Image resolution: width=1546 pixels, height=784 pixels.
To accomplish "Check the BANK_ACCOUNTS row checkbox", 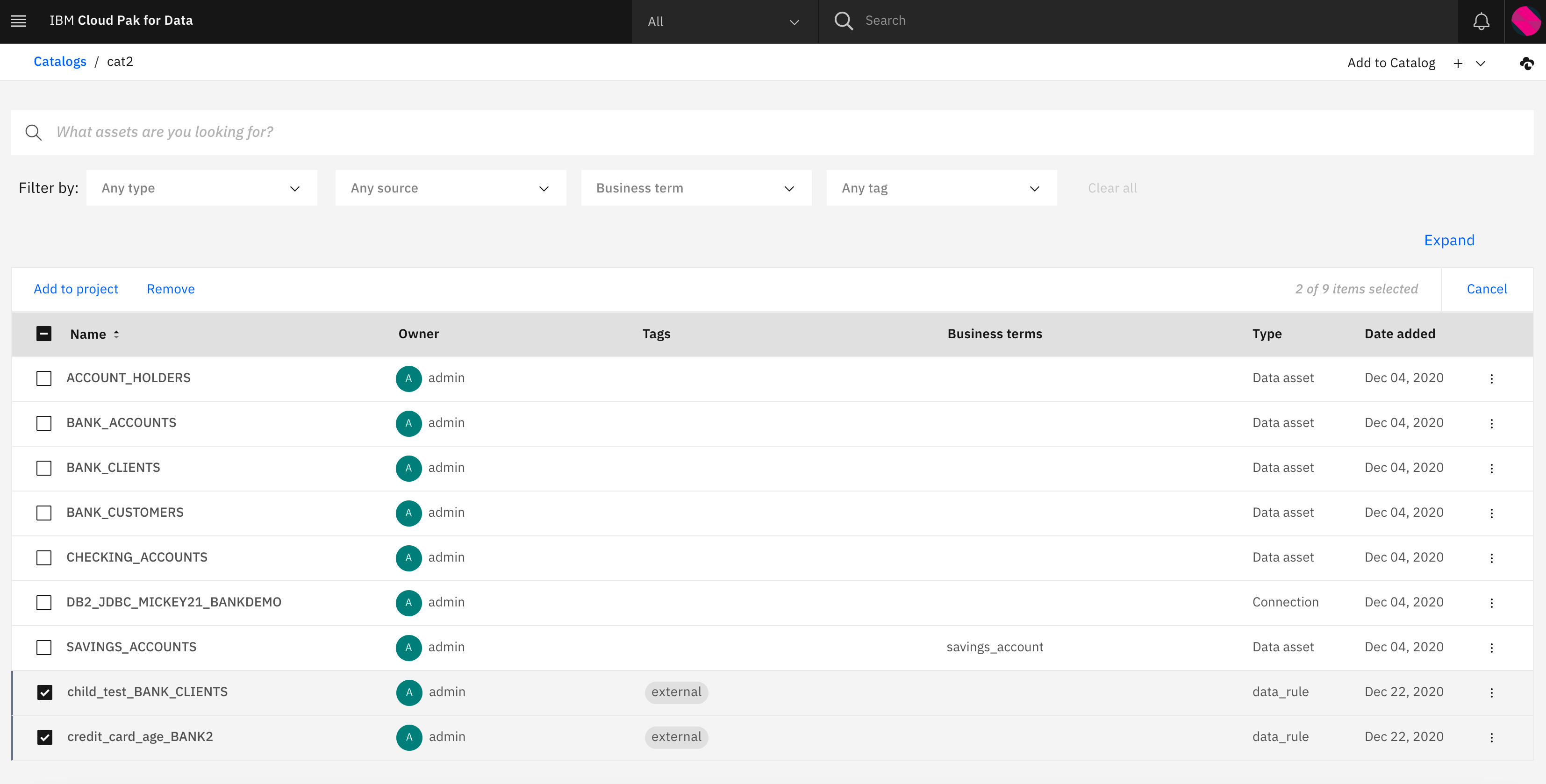I will pyautogui.click(x=44, y=423).
